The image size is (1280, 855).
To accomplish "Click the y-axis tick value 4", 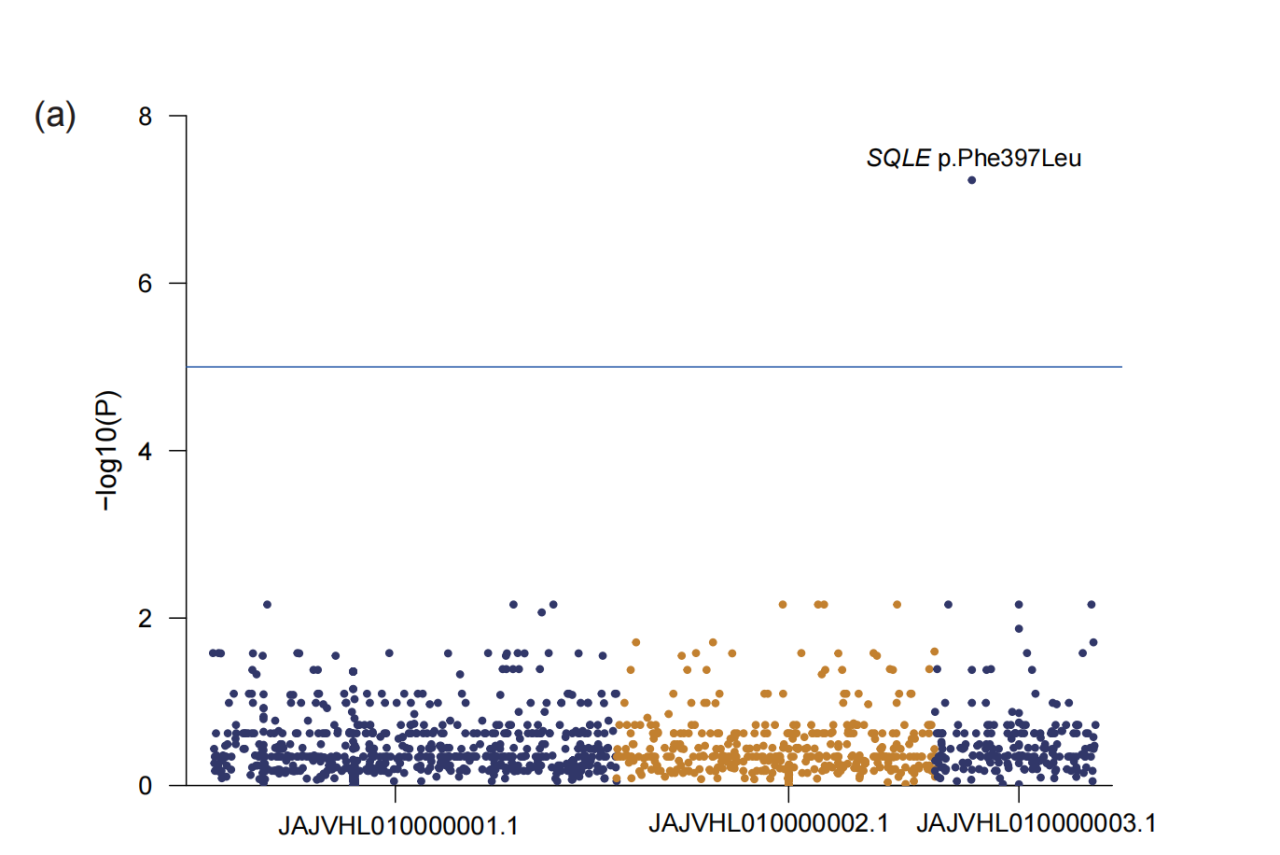I will click(x=147, y=451).
